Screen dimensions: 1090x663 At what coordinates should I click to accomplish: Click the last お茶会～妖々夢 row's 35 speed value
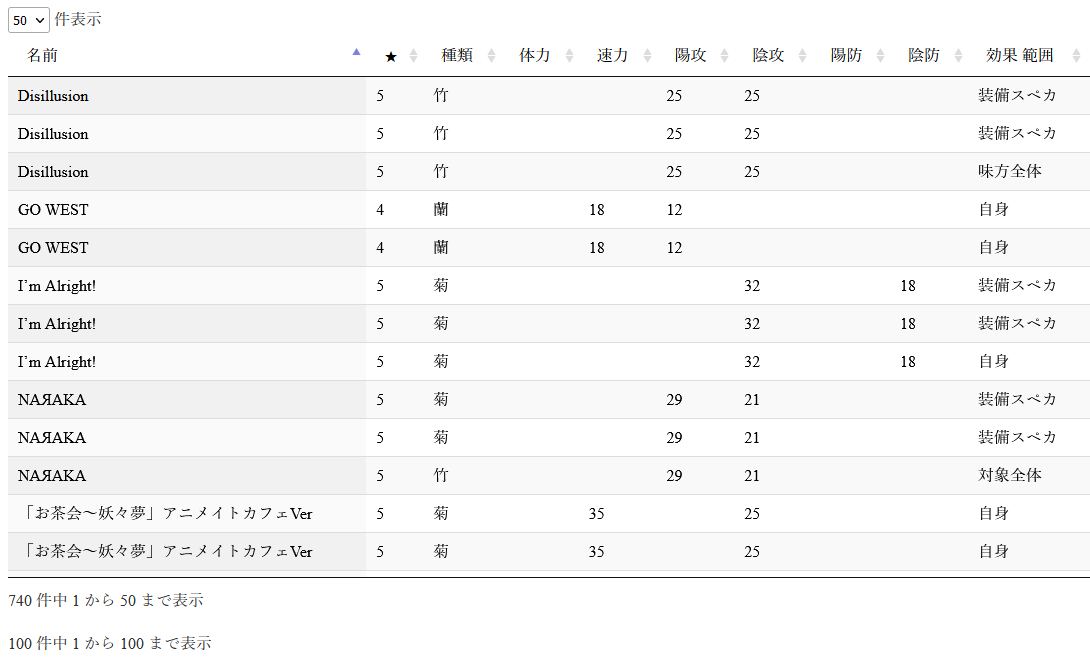point(596,552)
